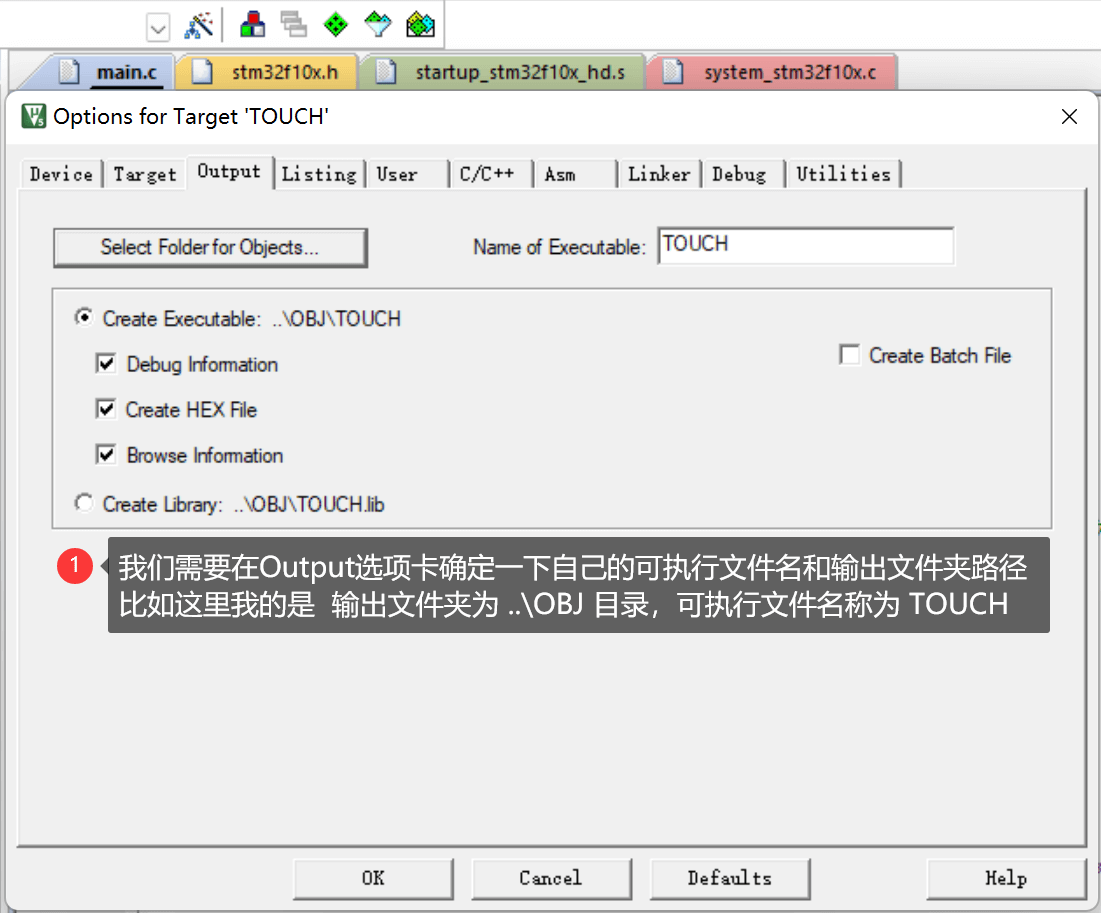
Task: Expand the target selection dropdown arrow
Action: (x=158, y=28)
